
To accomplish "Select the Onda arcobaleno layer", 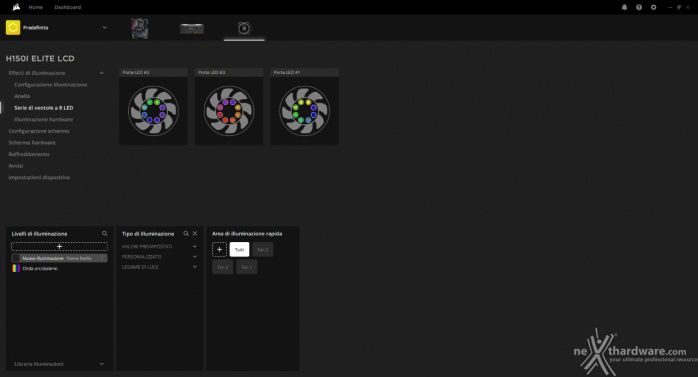I will [40, 268].
